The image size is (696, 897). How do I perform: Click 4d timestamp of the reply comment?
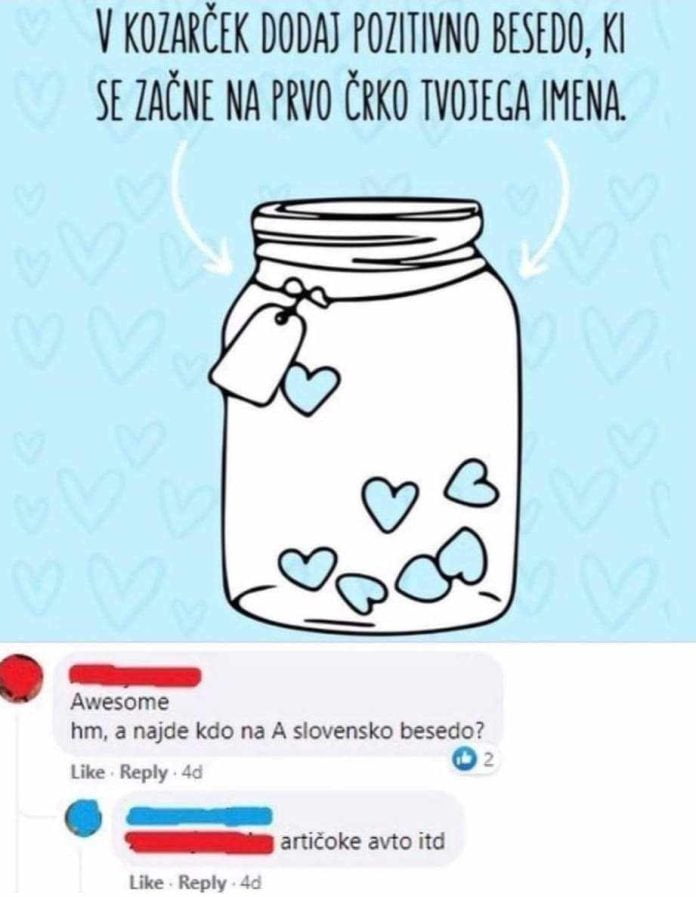pyautogui.click(x=251, y=882)
